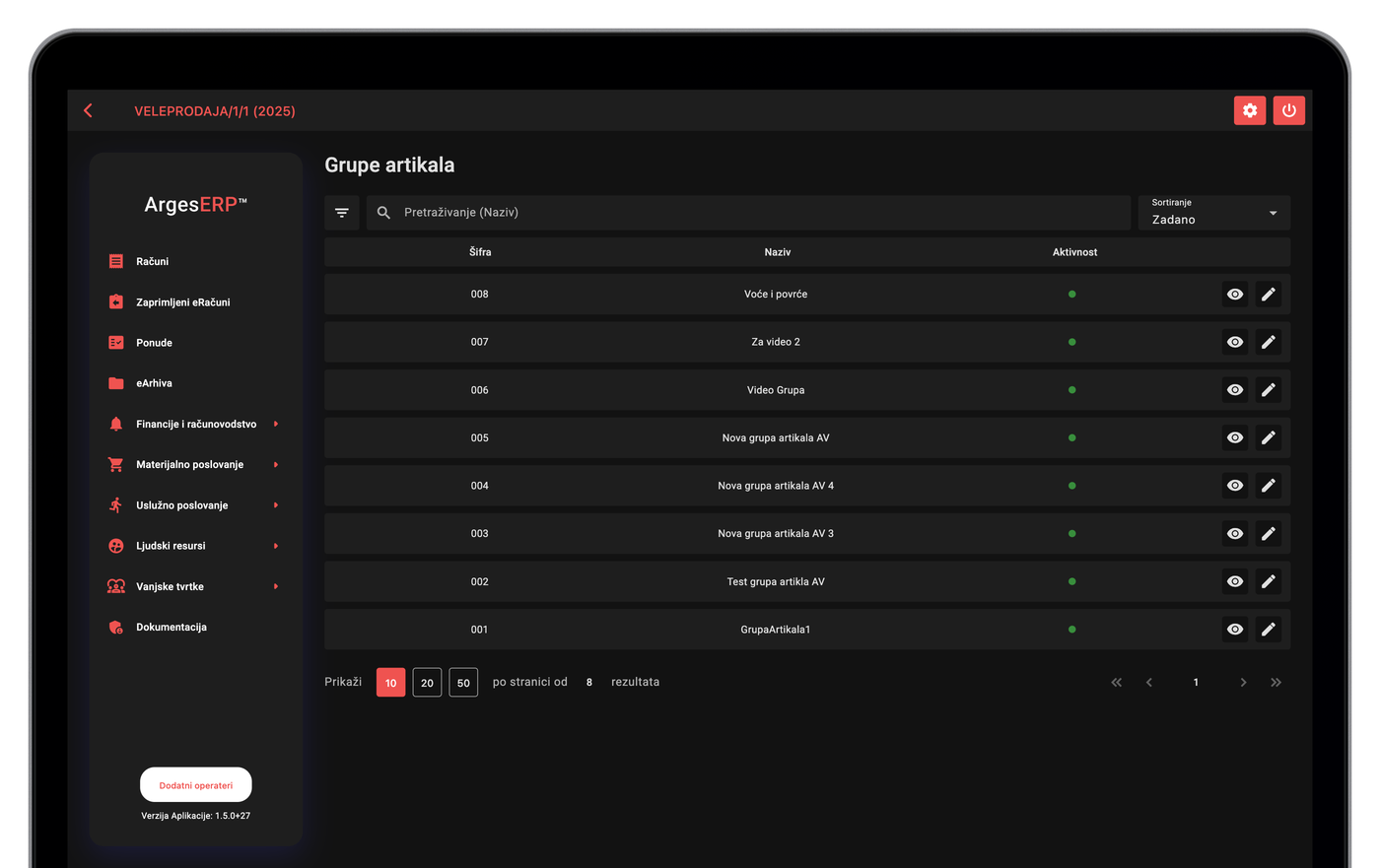View GrupaArtikala1 details

click(x=1235, y=630)
